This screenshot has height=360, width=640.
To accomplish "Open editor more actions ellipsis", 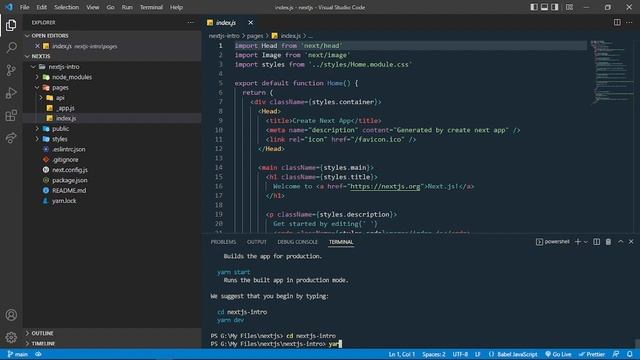I will click(629, 22).
